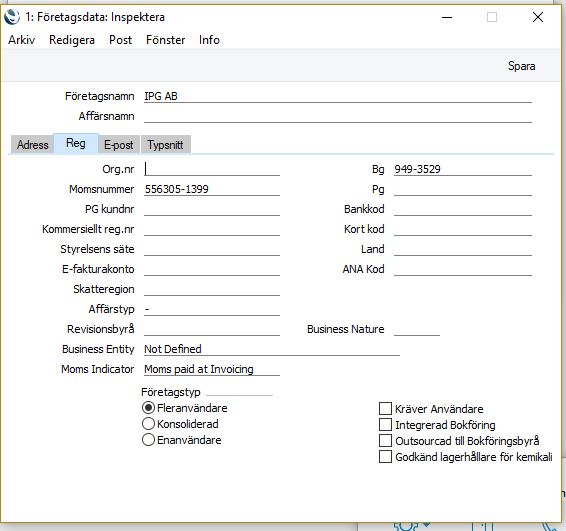This screenshot has height=531, width=566.
Task: Check Outsourcad till Bokföringsbyrå
Action: 385,441
